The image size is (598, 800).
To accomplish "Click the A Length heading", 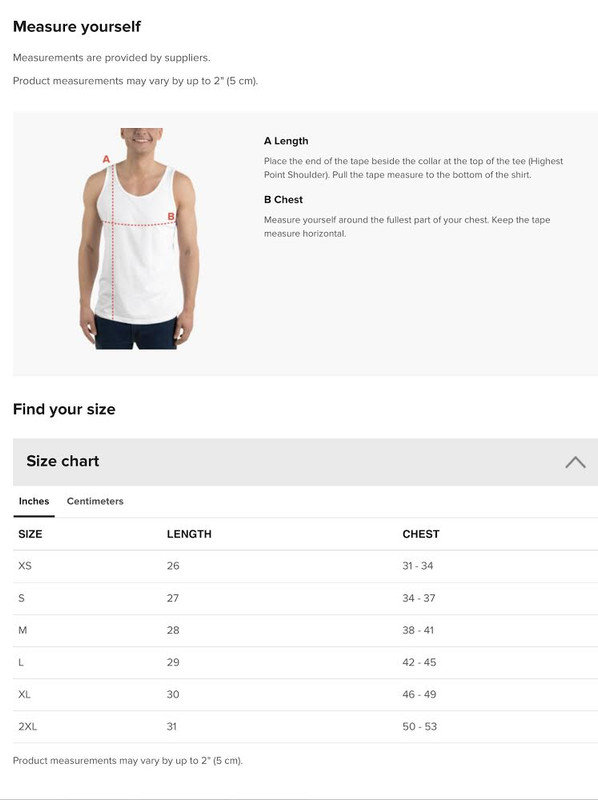I will tap(286, 141).
